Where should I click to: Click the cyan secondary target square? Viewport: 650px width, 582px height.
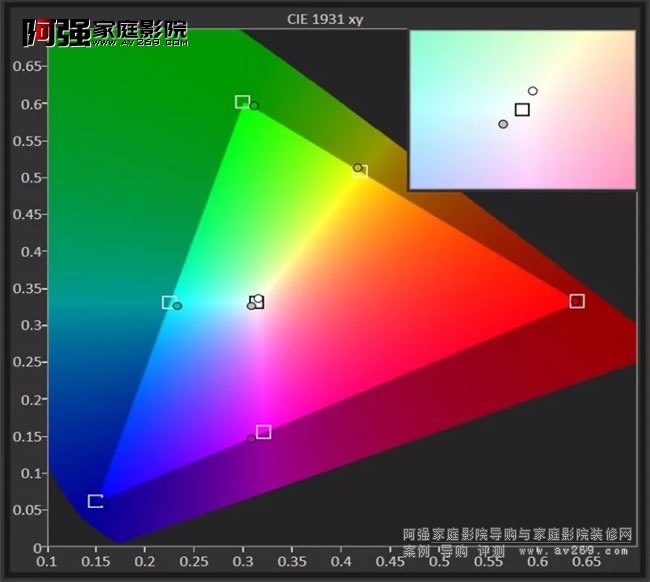click(169, 302)
